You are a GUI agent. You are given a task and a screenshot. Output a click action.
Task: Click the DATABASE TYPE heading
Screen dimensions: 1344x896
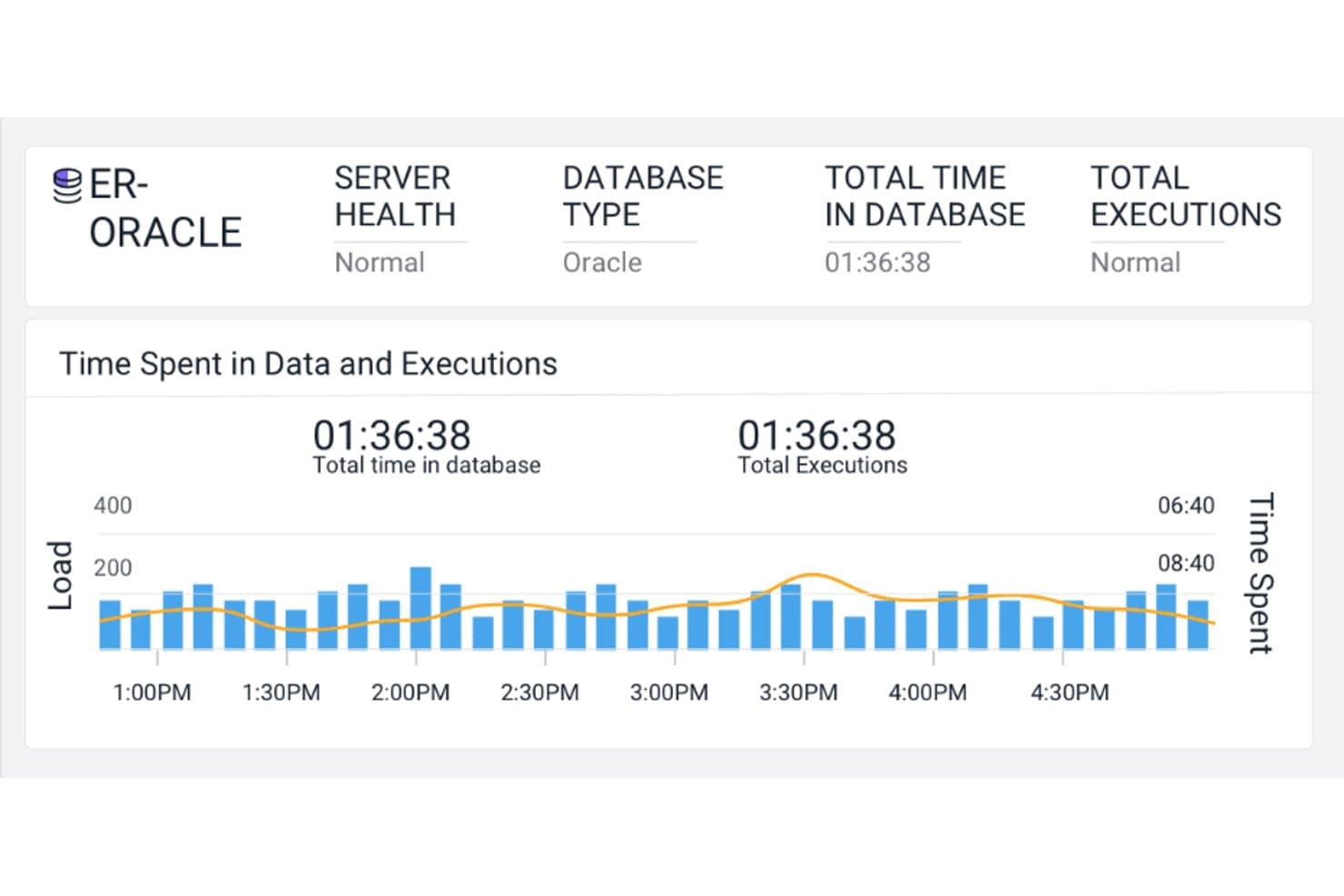point(643,196)
